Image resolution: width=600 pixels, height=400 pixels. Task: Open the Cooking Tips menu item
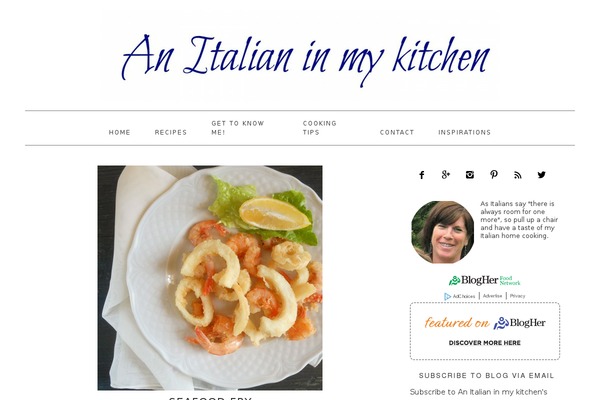[x=320, y=128]
